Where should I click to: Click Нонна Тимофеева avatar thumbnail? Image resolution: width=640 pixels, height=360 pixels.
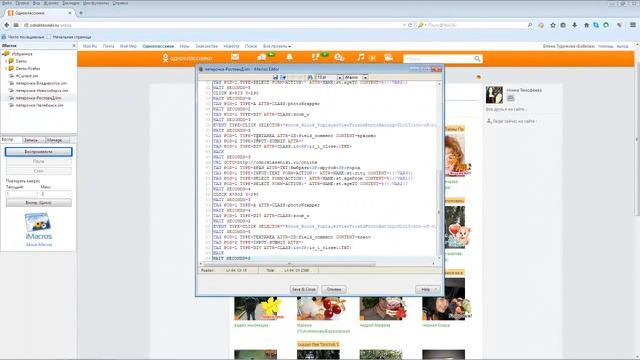[x=494, y=95]
